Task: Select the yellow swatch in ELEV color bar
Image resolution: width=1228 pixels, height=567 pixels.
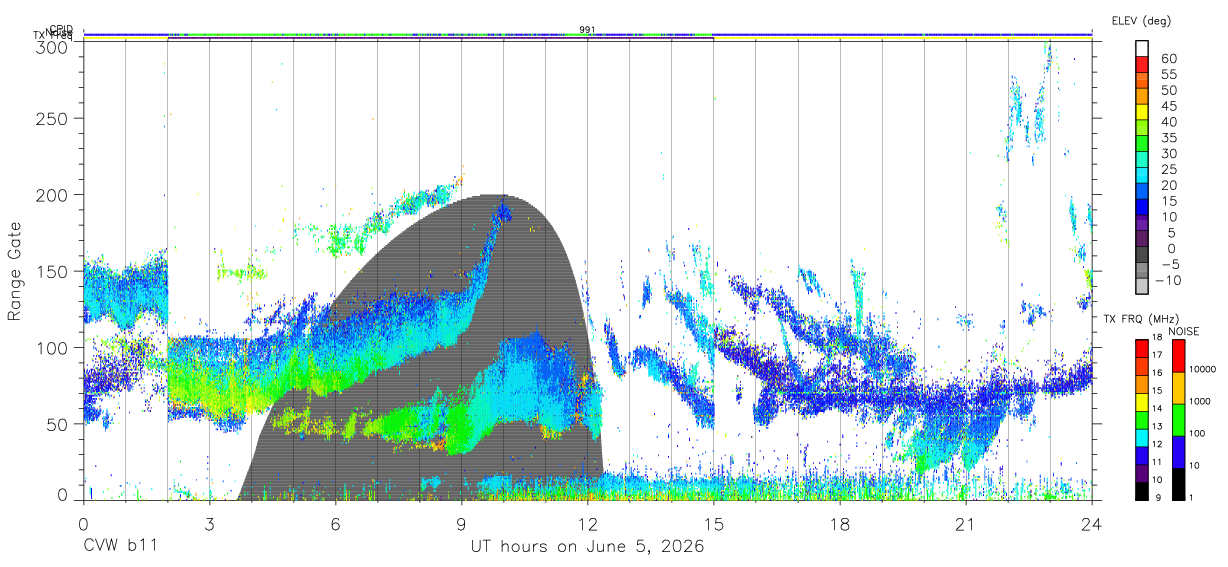Action: coord(1142,113)
